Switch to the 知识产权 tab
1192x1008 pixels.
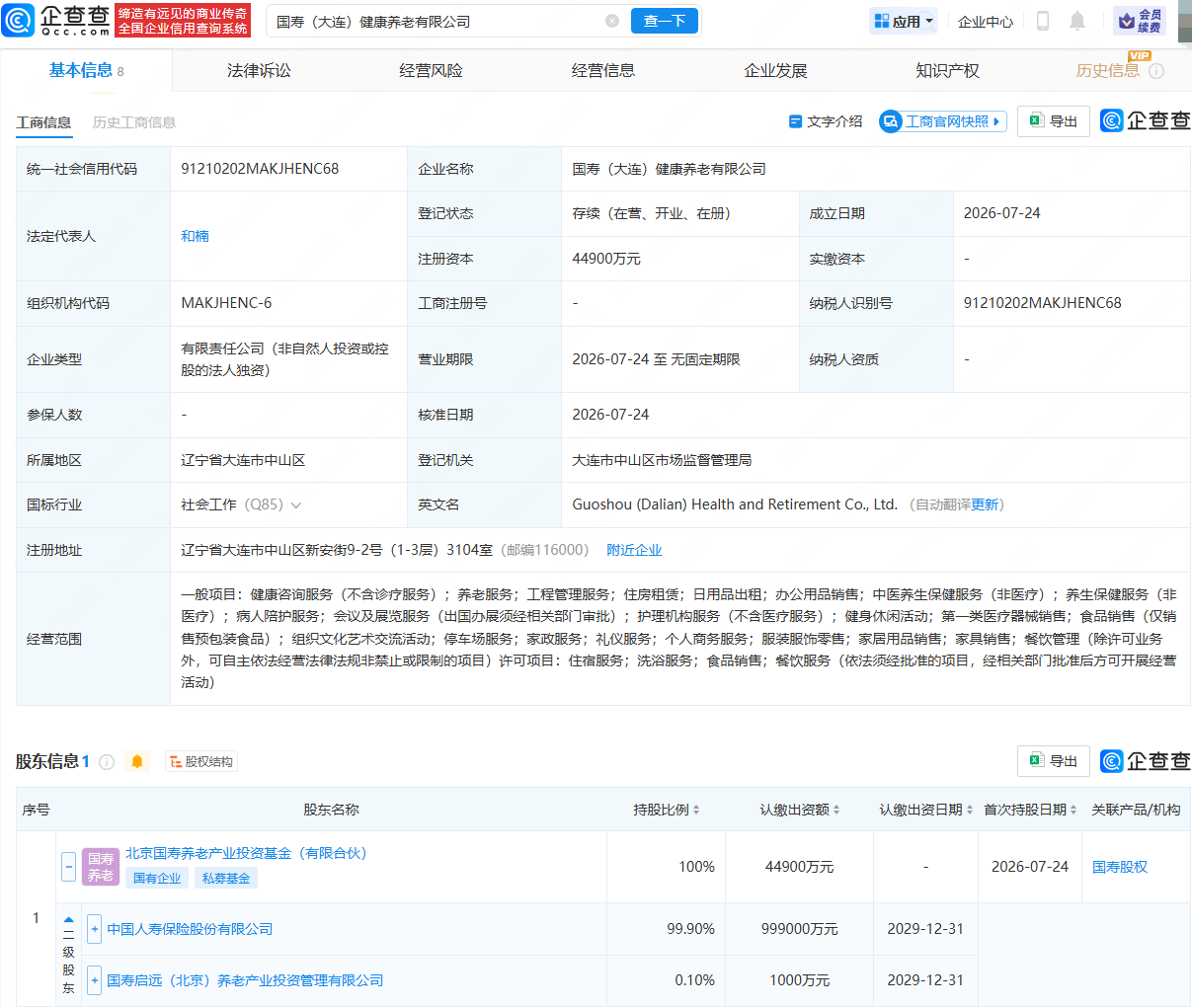point(947,70)
